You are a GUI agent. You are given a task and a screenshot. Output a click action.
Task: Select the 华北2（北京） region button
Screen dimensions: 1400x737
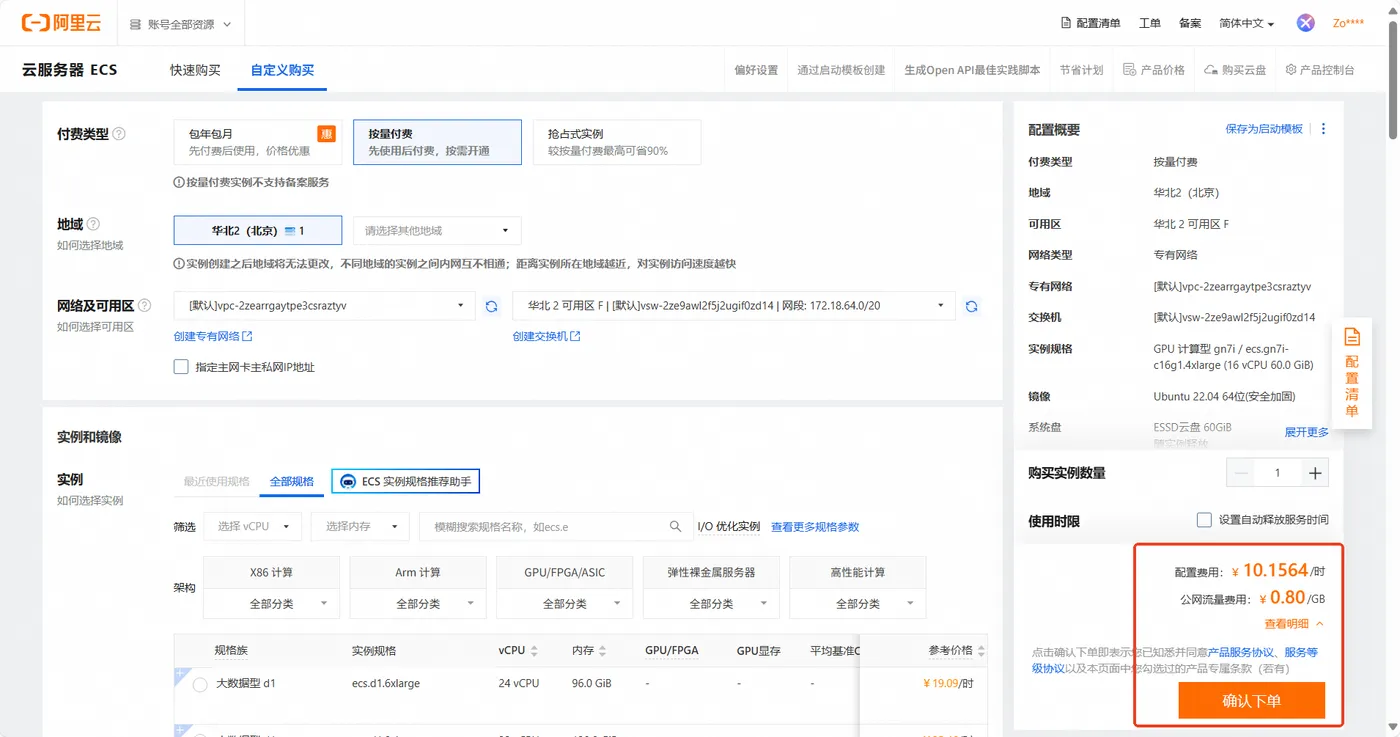(258, 231)
